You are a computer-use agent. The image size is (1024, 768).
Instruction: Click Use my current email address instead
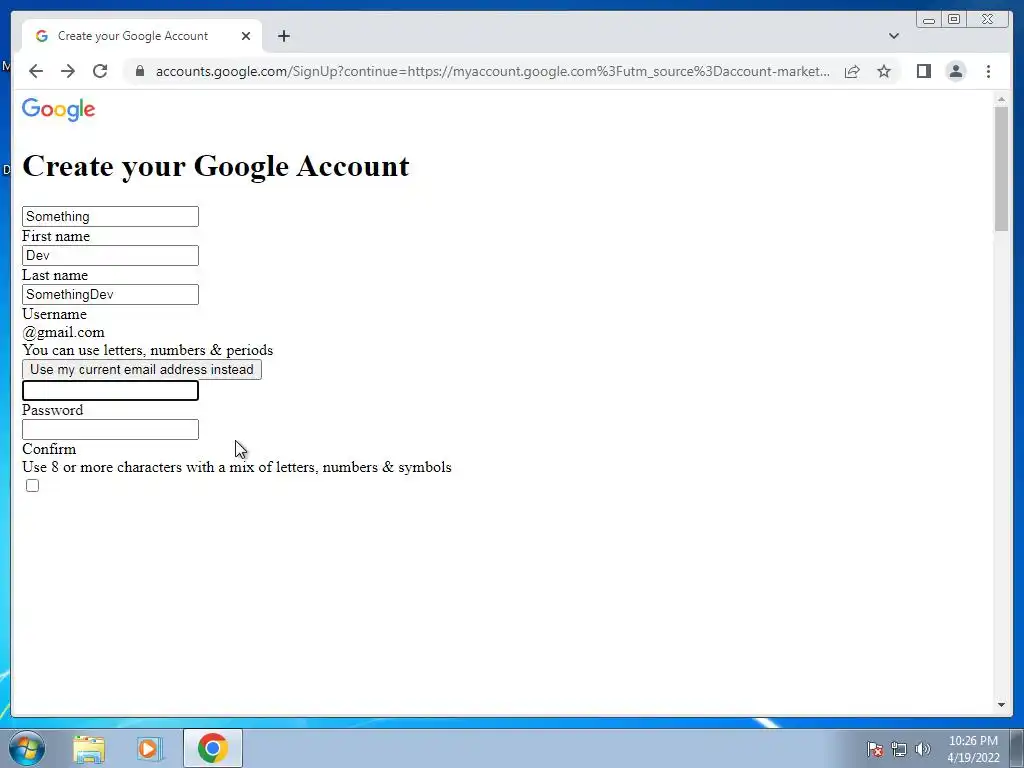(x=142, y=370)
